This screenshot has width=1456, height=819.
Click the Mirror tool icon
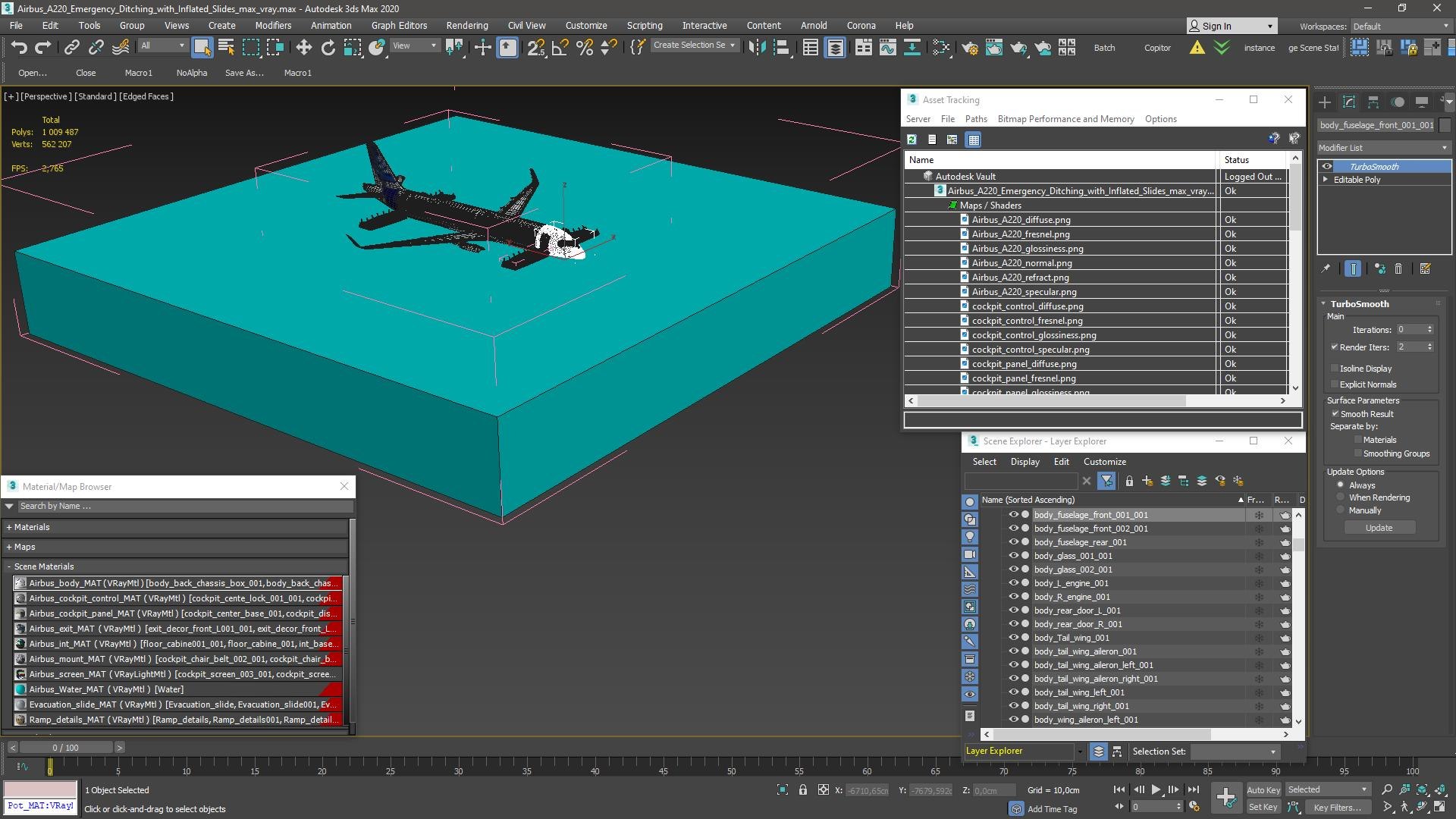(x=757, y=48)
